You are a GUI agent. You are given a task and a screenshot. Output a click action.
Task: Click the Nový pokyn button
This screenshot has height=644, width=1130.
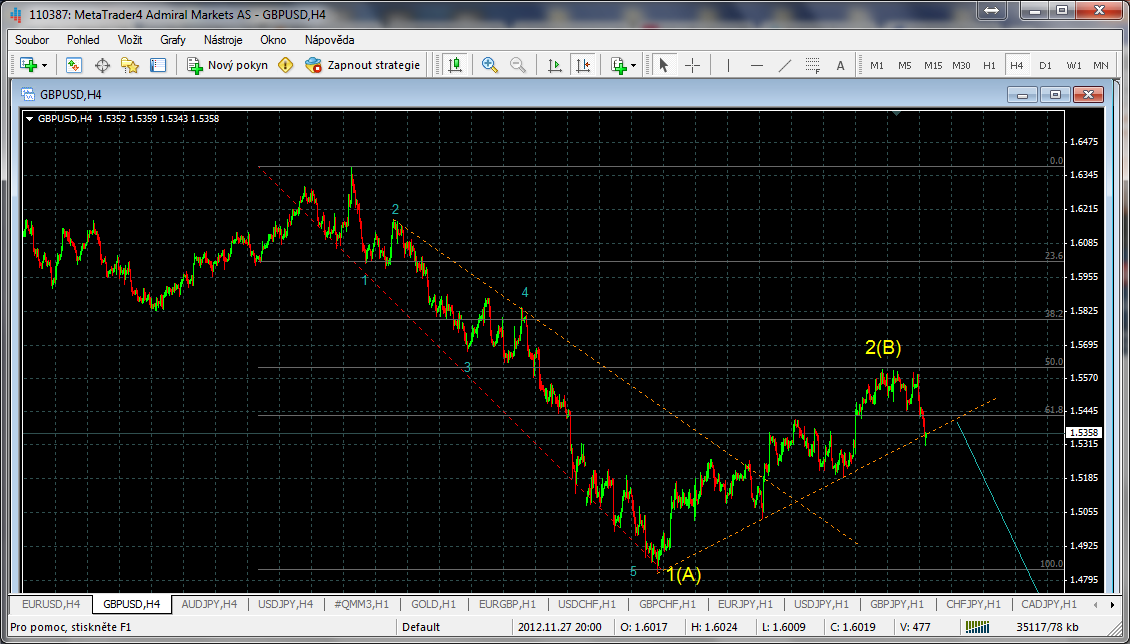click(x=228, y=65)
